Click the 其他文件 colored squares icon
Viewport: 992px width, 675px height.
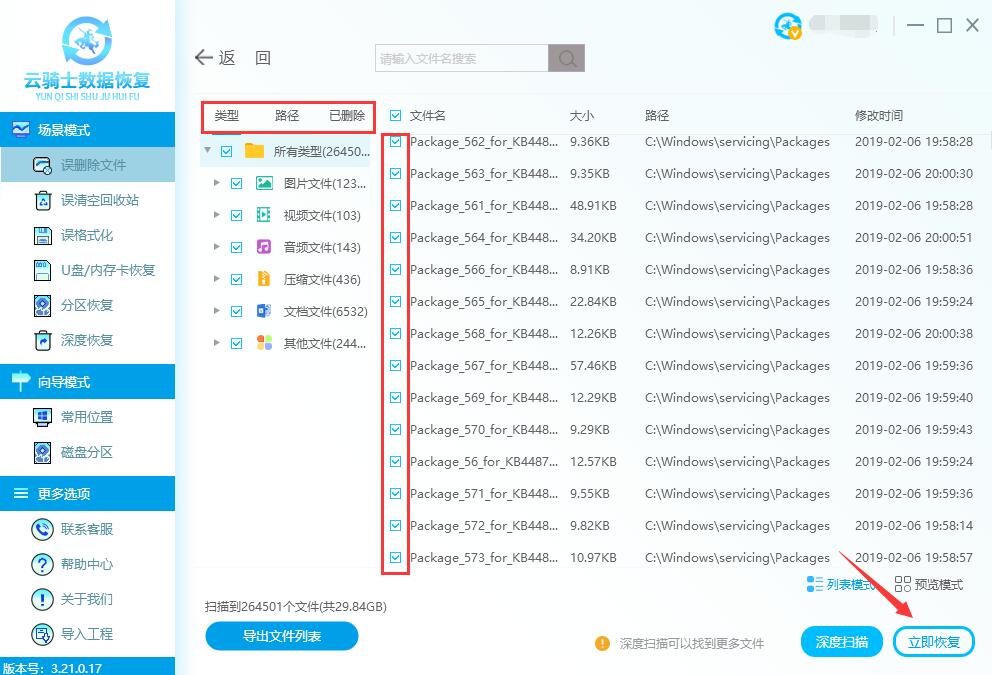(264, 343)
